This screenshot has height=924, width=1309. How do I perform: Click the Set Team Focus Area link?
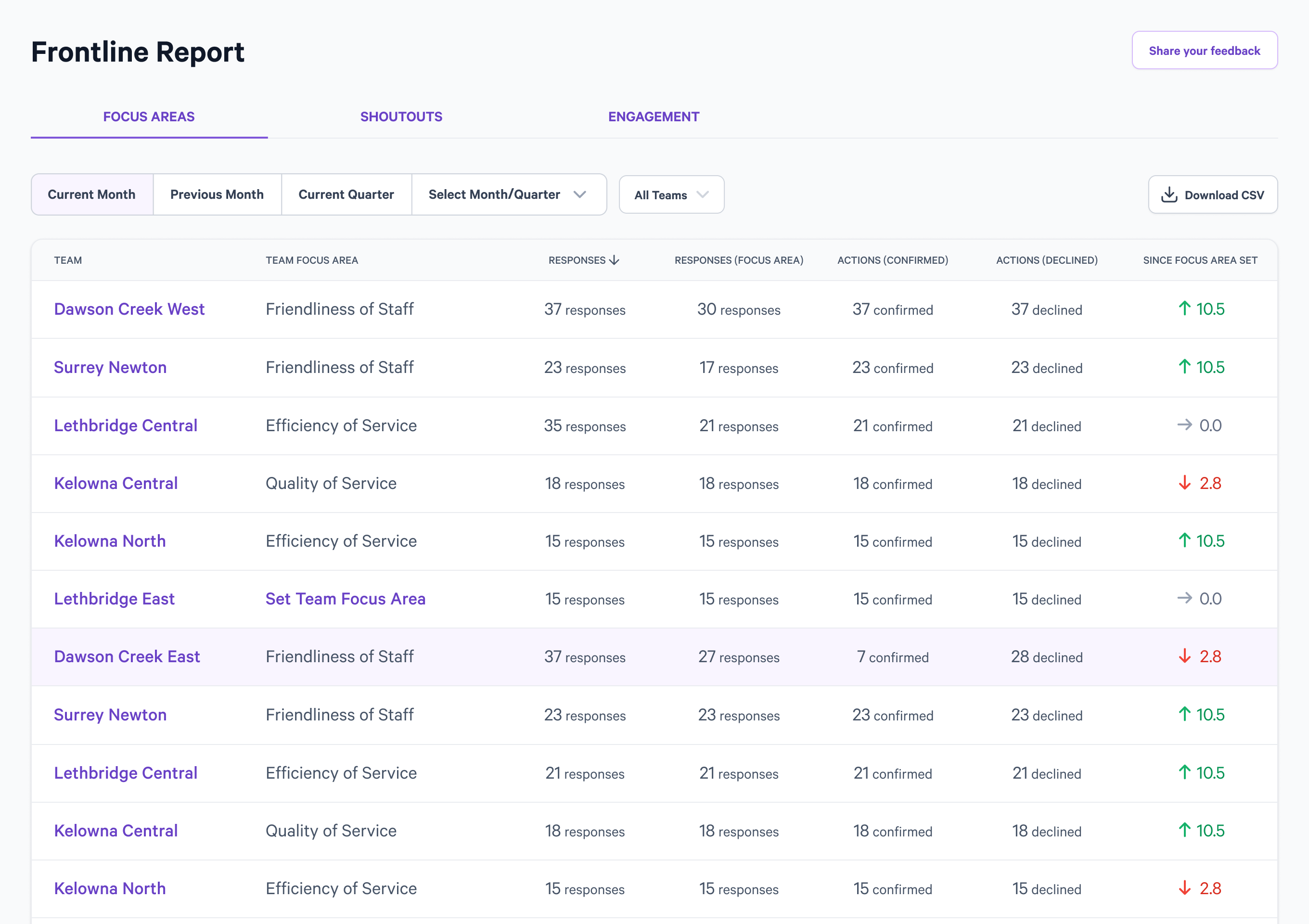(x=346, y=599)
